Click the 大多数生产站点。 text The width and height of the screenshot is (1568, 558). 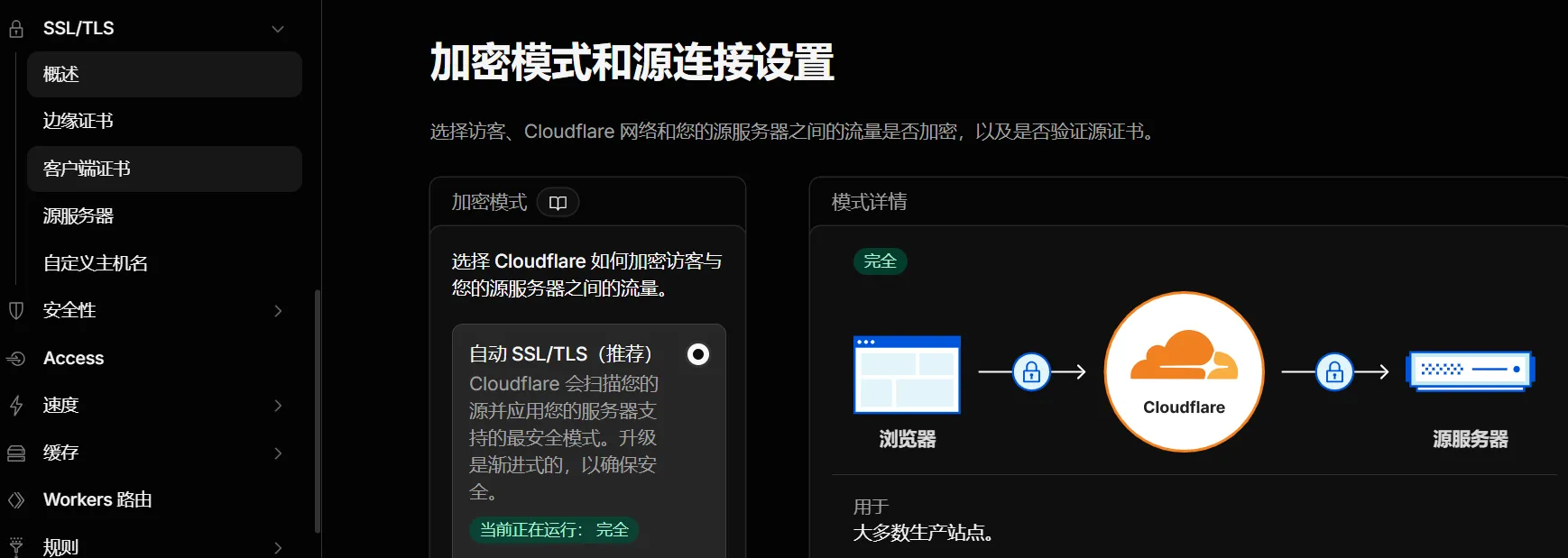(x=924, y=533)
